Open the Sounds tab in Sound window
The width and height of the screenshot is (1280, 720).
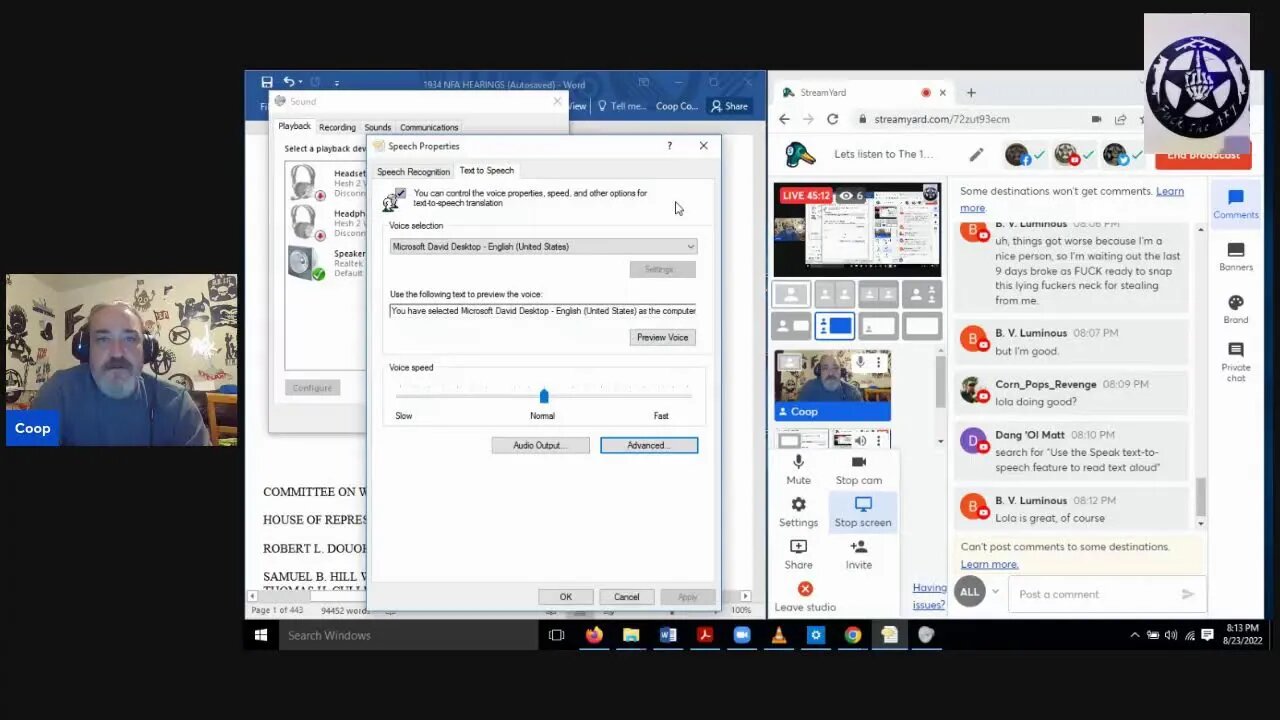(x=378, y=128)
